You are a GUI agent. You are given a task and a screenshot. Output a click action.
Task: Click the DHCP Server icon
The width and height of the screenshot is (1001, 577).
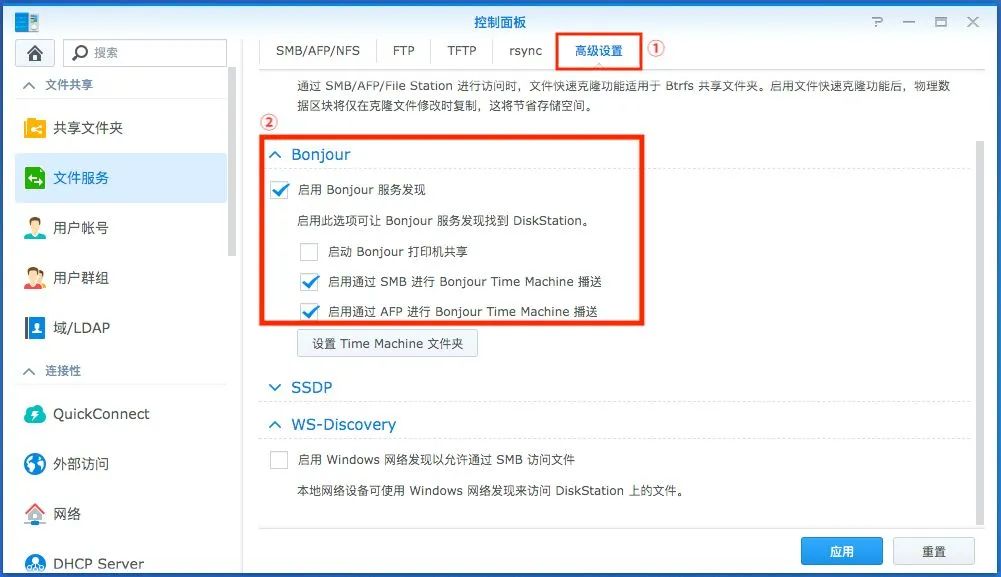(x=34, y=564)
